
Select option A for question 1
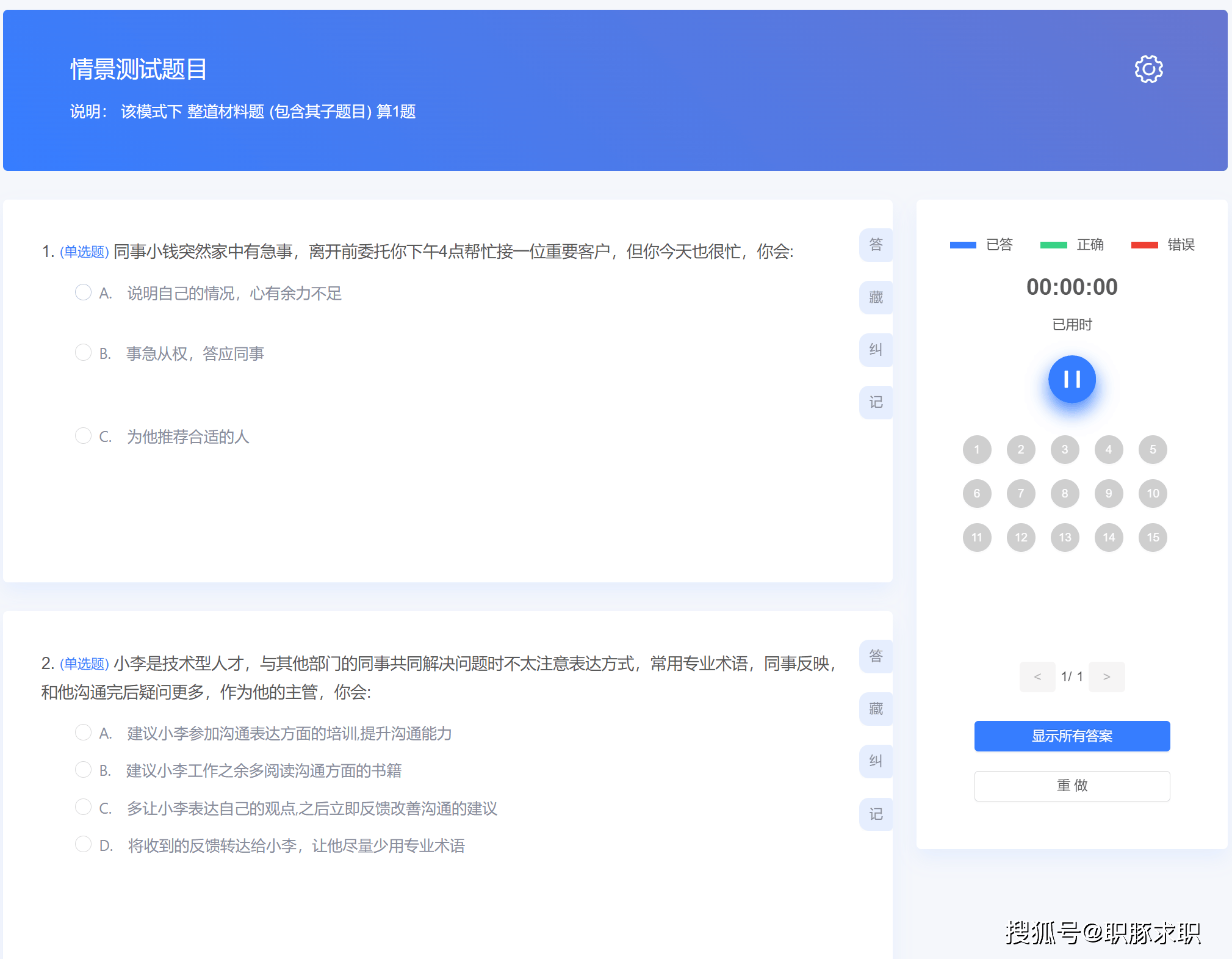(83, 292)
